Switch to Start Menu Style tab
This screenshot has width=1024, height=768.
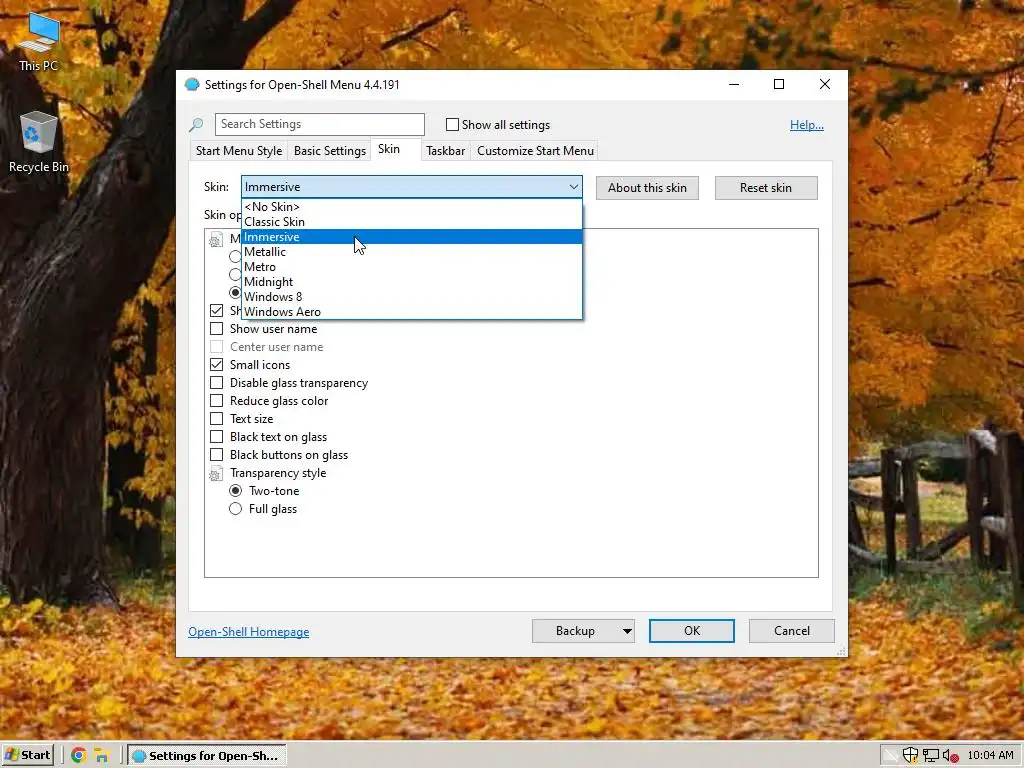[239, 151]
